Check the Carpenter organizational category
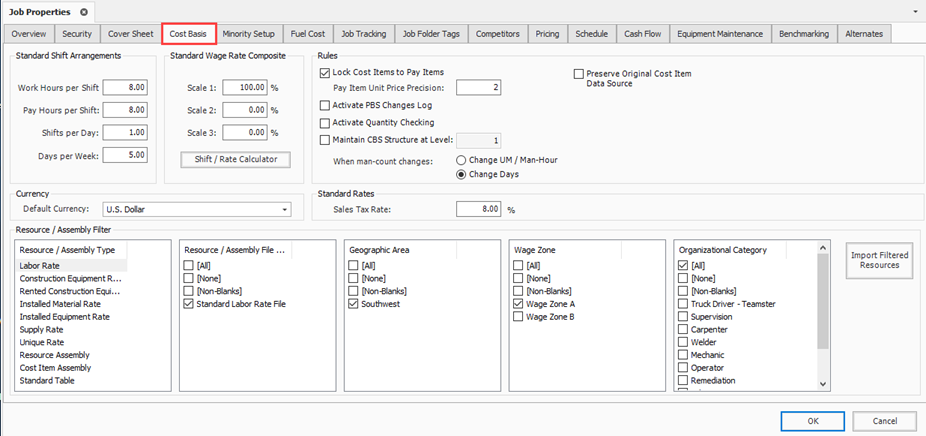 point(683,329)
